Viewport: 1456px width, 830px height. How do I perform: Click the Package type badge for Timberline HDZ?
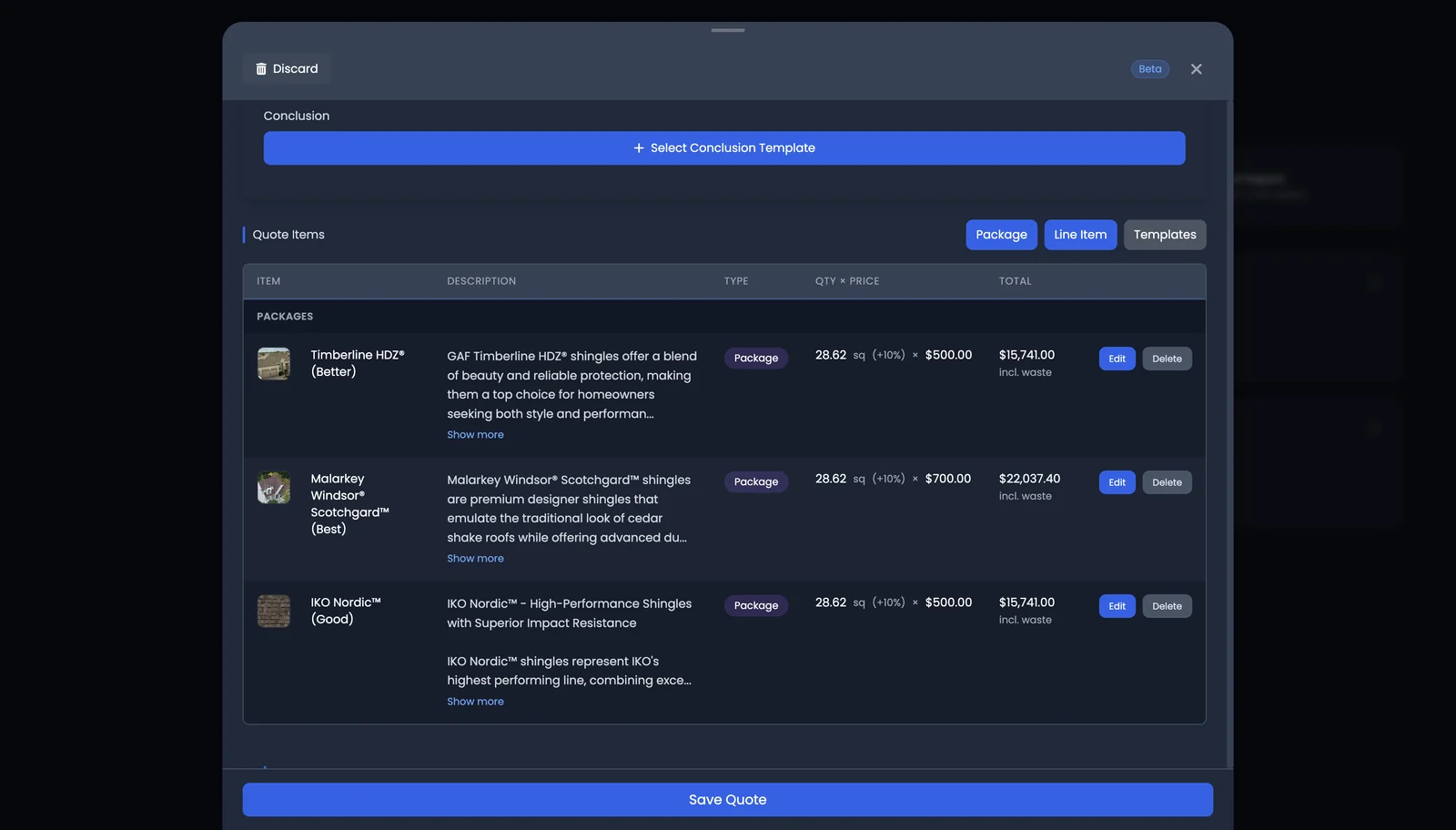pos(756,359)
